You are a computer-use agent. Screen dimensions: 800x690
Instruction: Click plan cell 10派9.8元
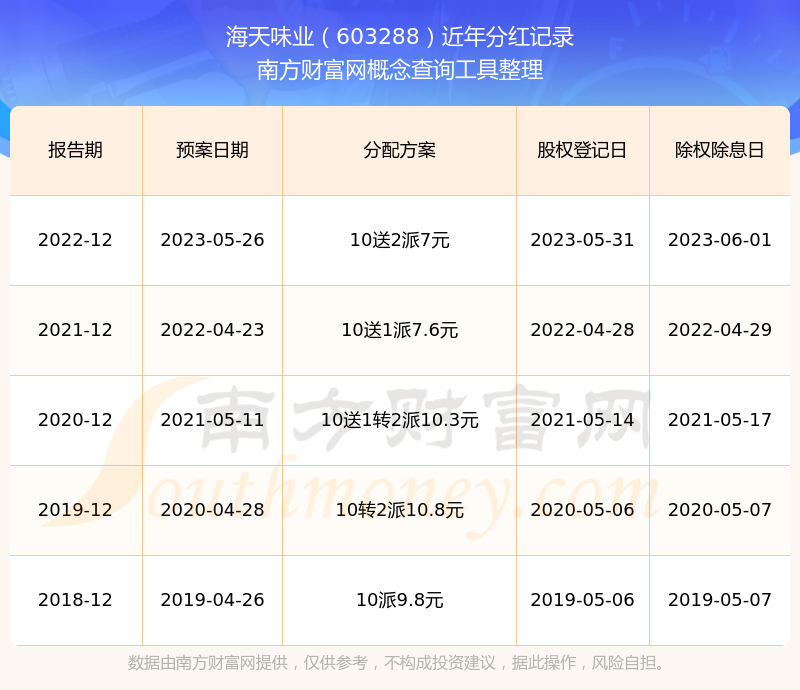[x=399, y=600]
